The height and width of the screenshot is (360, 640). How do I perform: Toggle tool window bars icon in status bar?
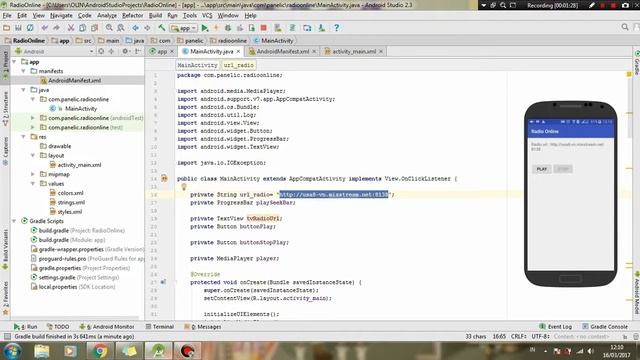[7, 337]
